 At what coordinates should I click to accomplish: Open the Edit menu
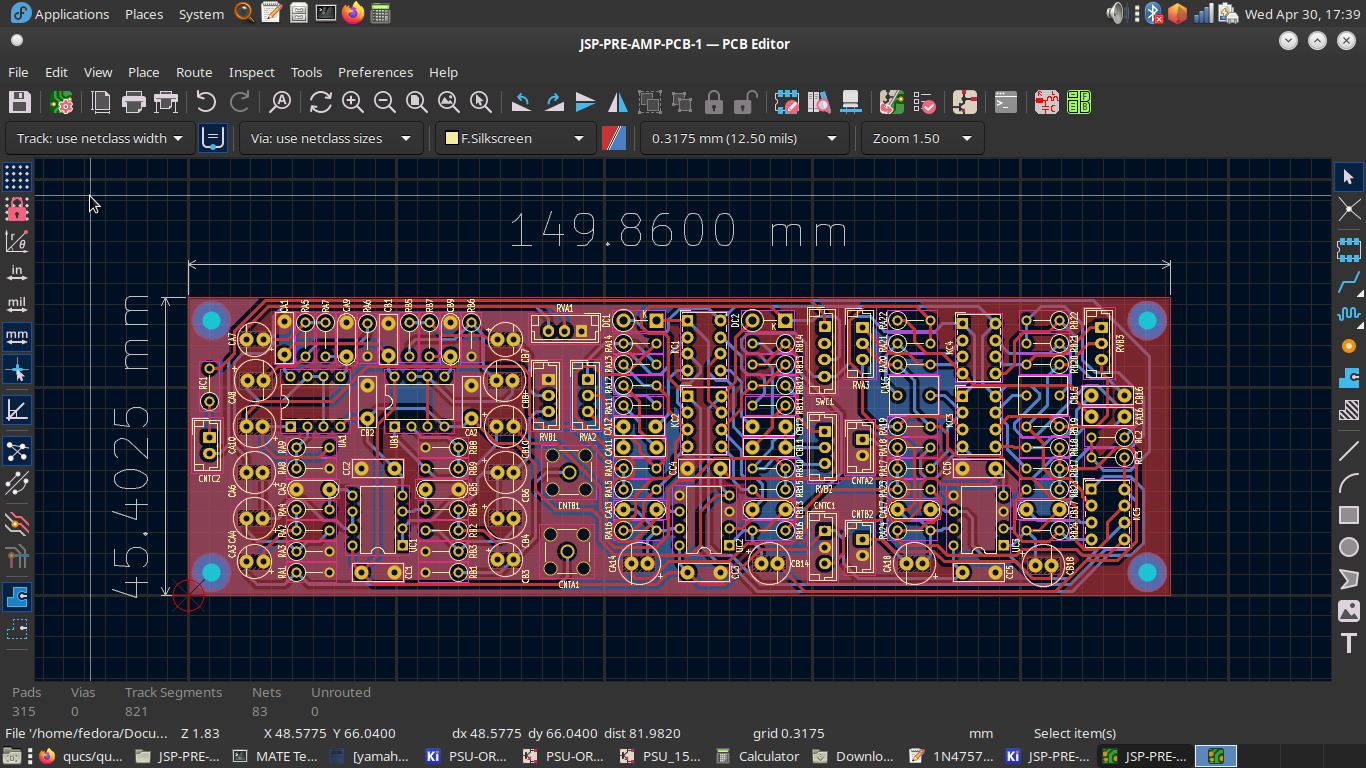coord(56,72)
